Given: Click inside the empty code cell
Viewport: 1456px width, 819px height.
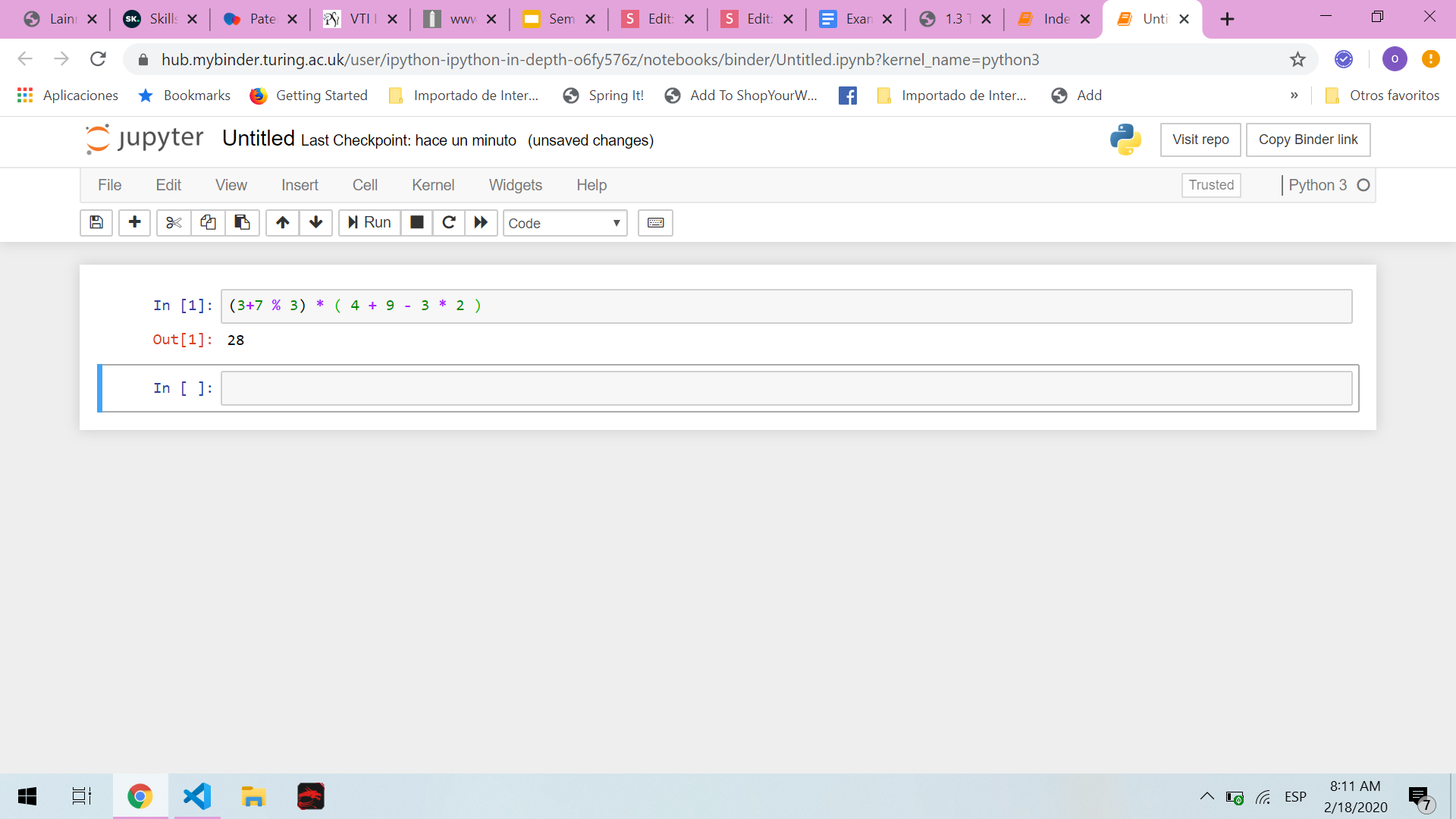Looking at the screenshot, I should pos(785,388).
